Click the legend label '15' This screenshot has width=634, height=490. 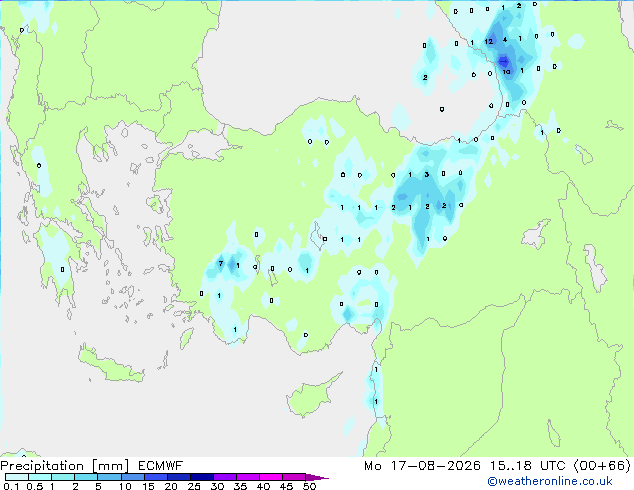coord(148,486)
